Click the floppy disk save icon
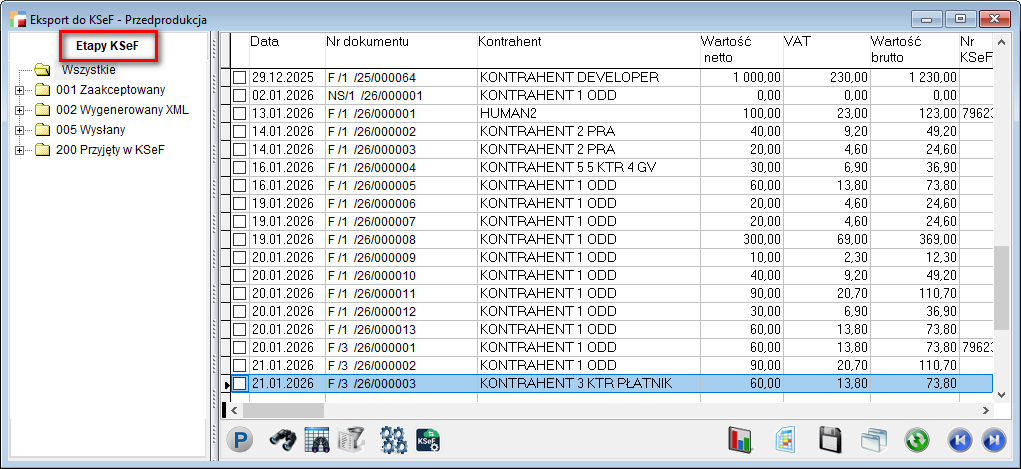This screenshot has width=1021, height=469. (x=829, y=440)
